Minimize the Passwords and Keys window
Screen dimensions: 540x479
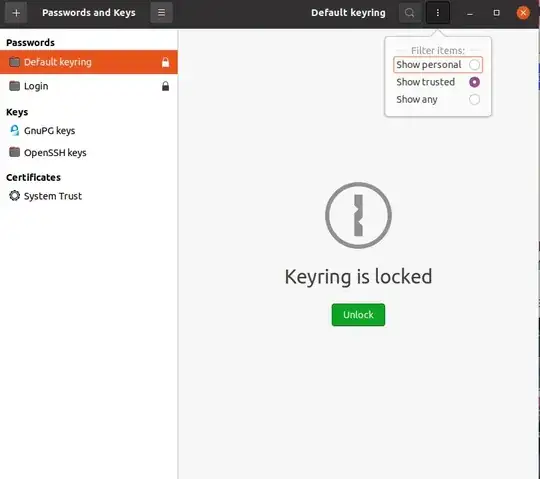470,13
